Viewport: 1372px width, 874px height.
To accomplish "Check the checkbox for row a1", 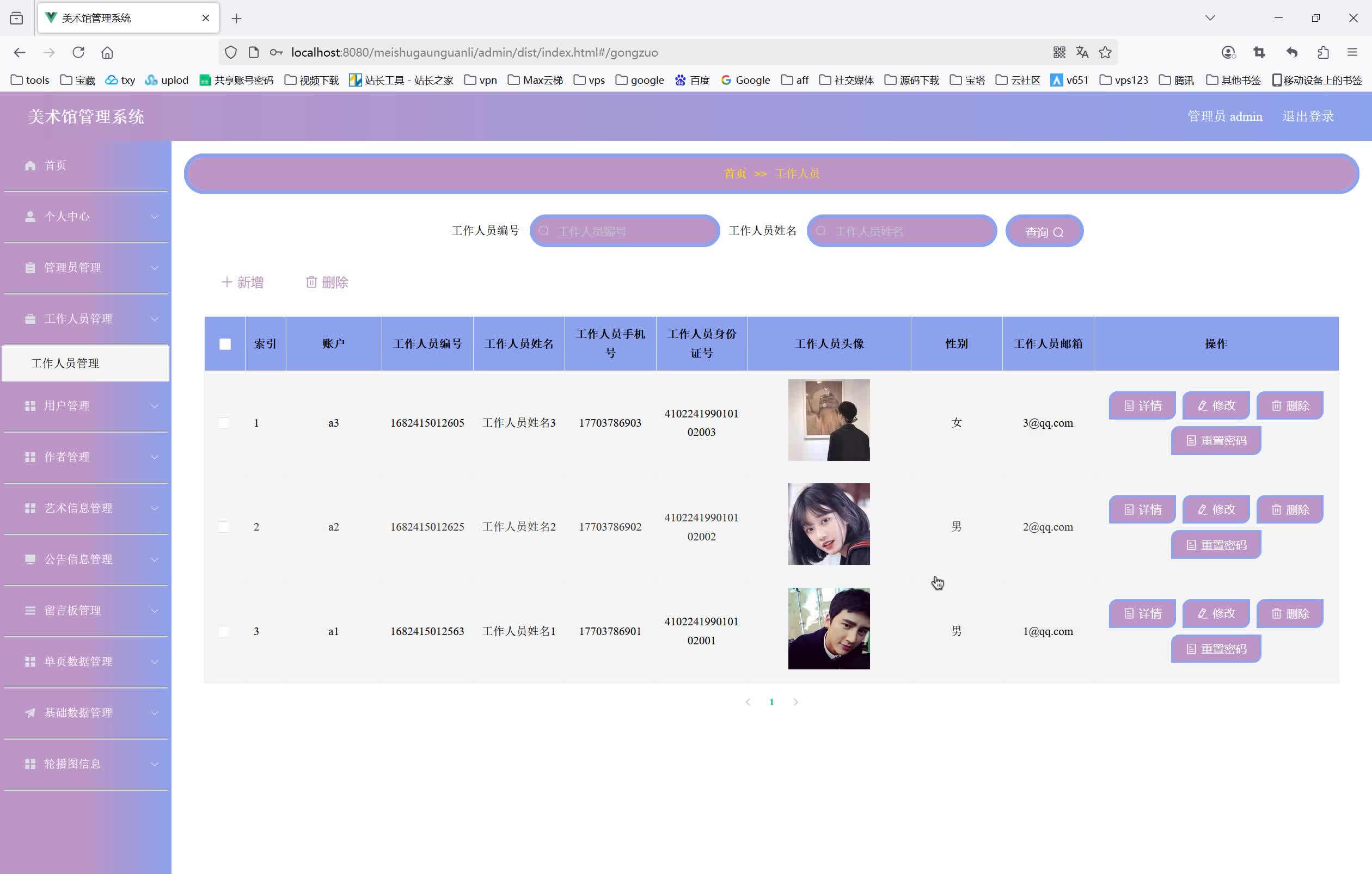I will [223, 631].
